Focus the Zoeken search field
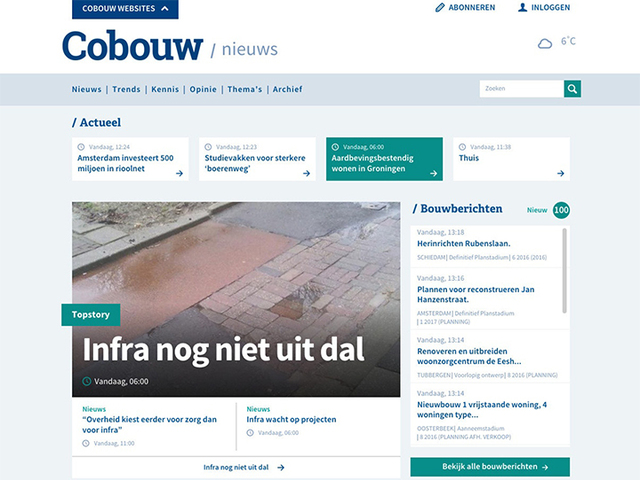Screen dimensions: 640x480 (x=522, y=89)
